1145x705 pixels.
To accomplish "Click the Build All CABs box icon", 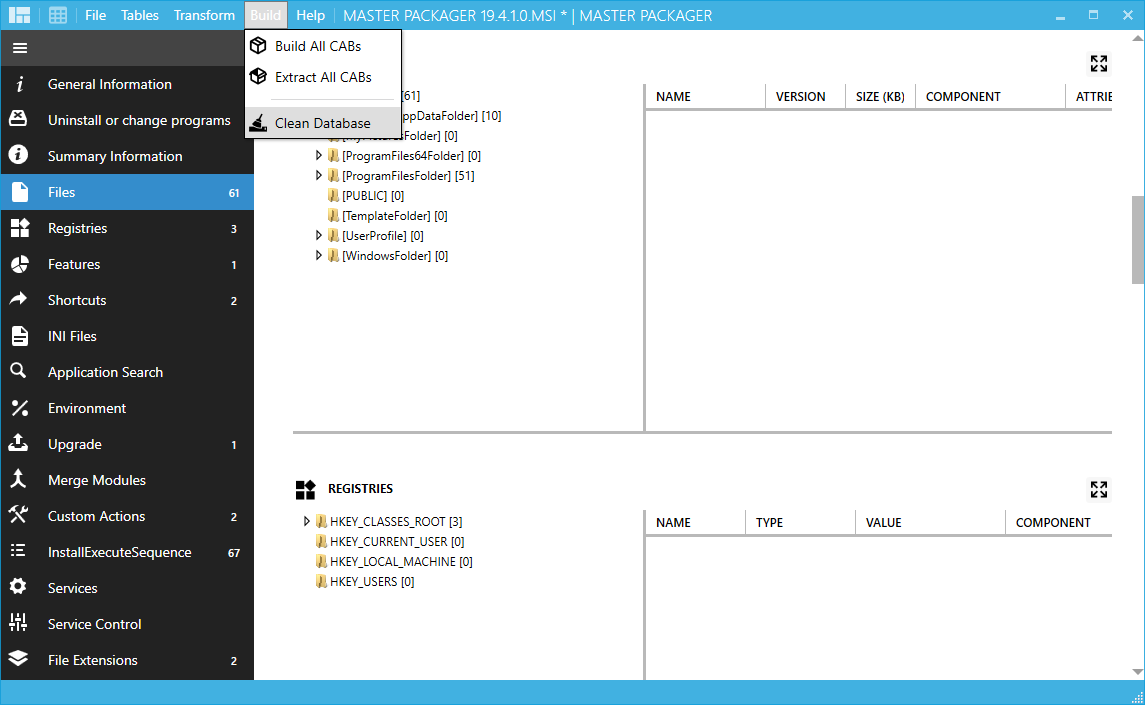I will 259,45.
